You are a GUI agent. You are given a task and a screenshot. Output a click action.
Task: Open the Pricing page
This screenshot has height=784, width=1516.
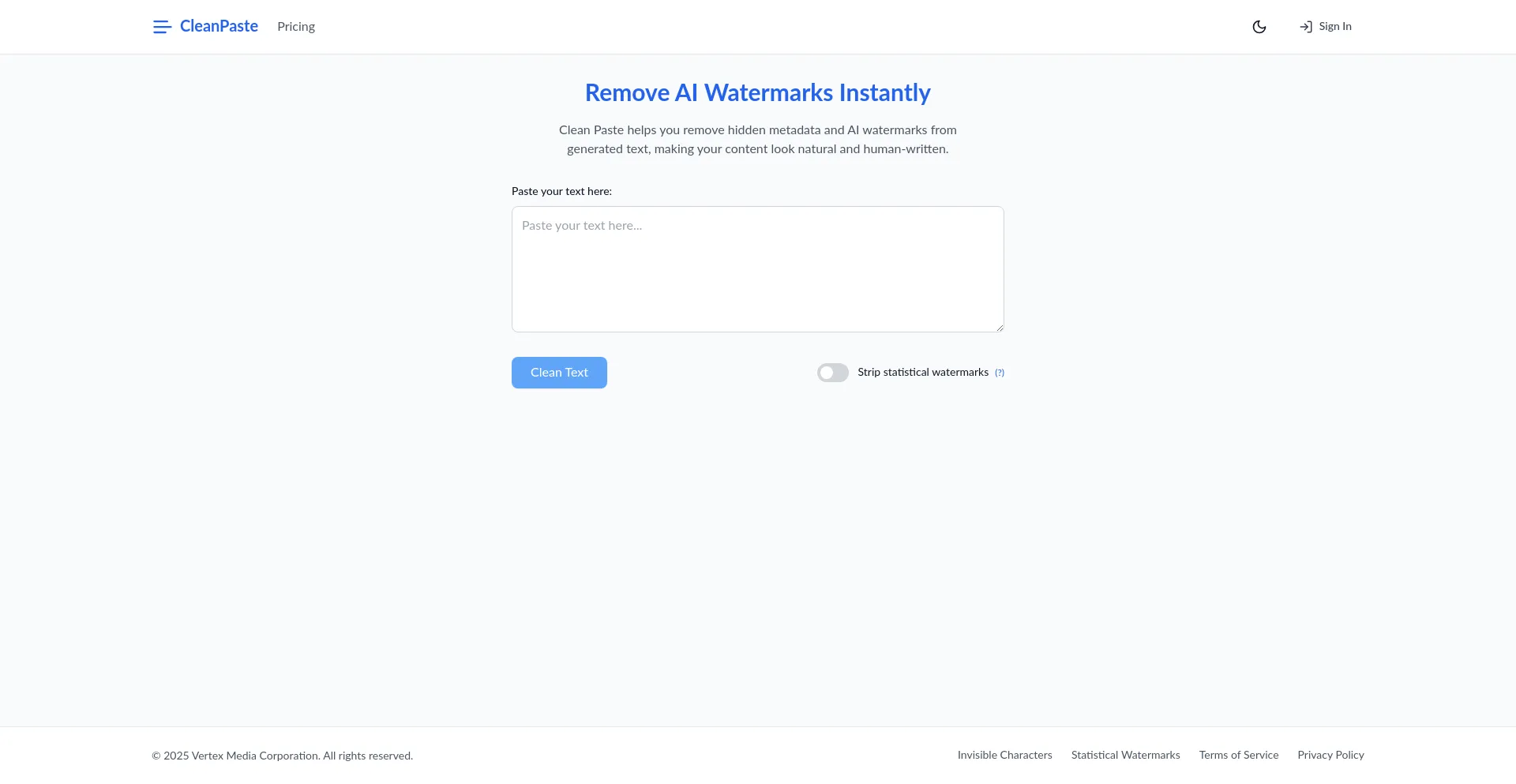(296, 27)
